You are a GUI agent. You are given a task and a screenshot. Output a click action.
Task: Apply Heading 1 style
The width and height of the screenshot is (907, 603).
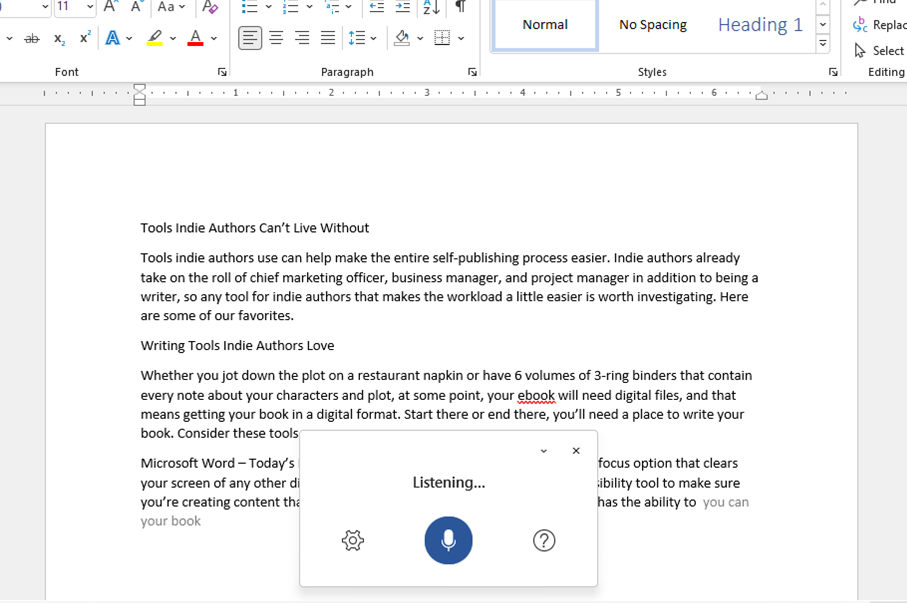(760, 25)
